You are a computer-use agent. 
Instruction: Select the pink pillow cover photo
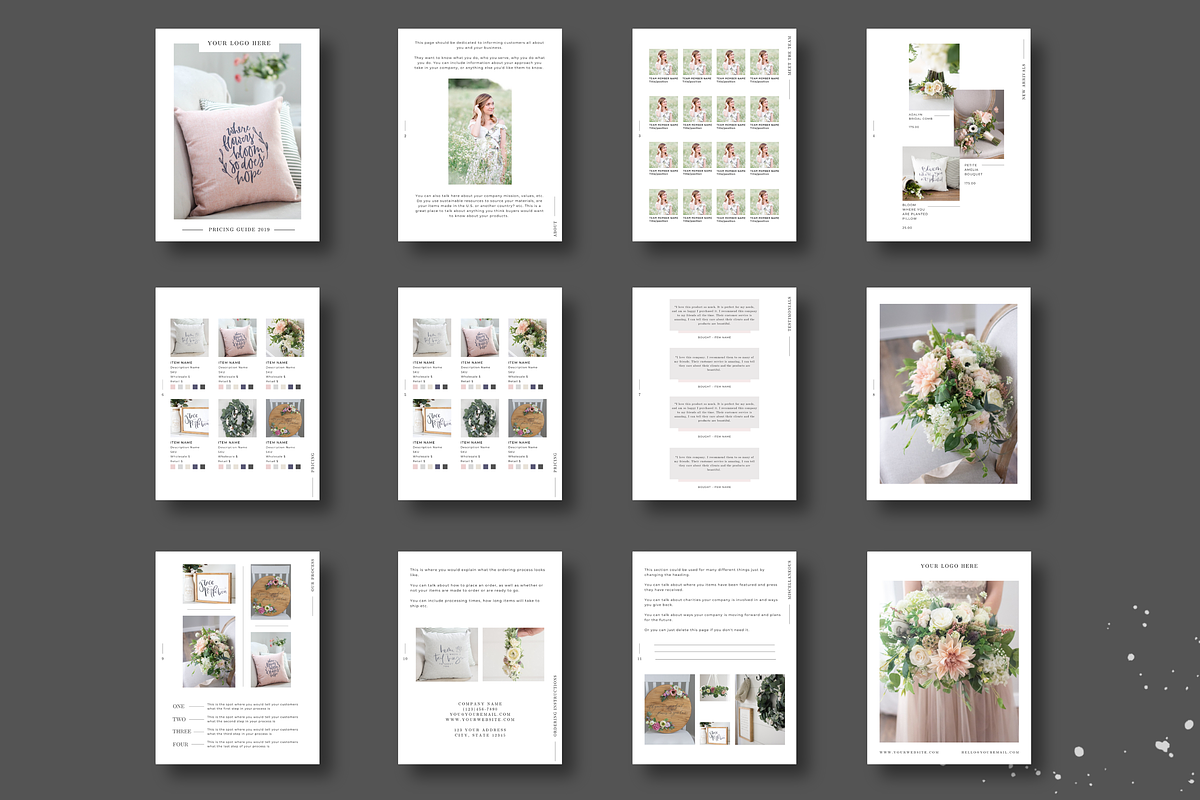point(237,131)
